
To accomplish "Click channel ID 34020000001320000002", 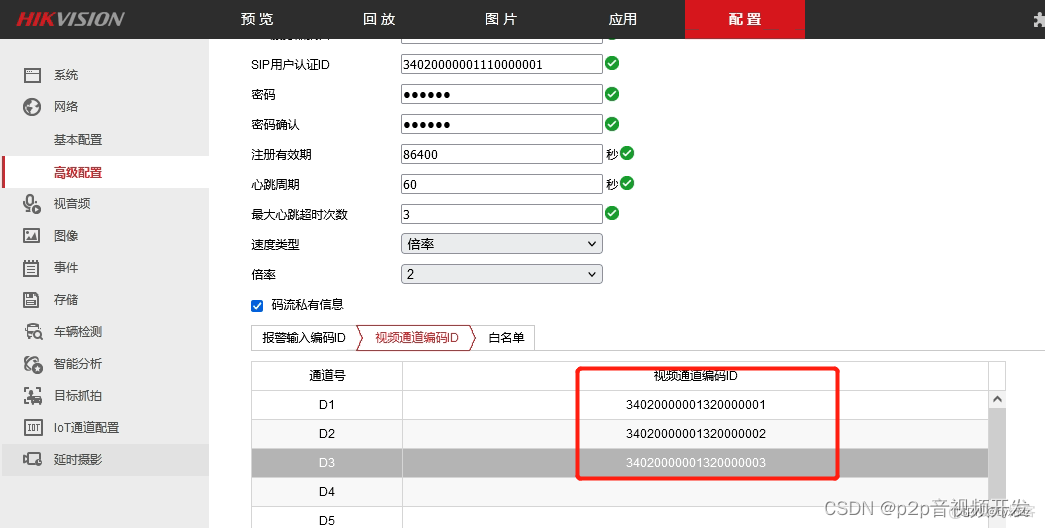I will (696, 434).
